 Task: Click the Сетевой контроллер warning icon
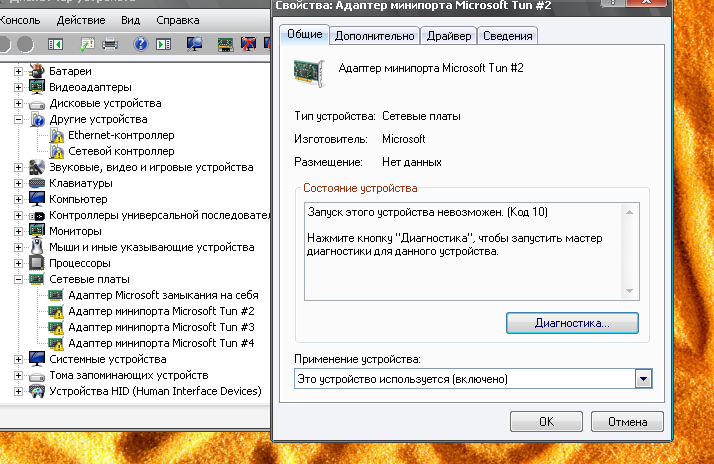57,151
